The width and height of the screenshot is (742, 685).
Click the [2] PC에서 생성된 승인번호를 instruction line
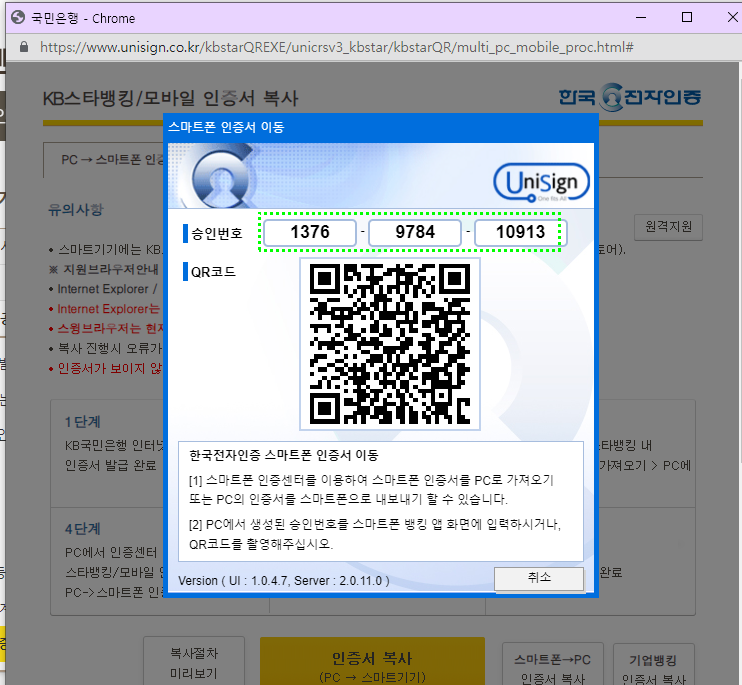tap(375, 524)
